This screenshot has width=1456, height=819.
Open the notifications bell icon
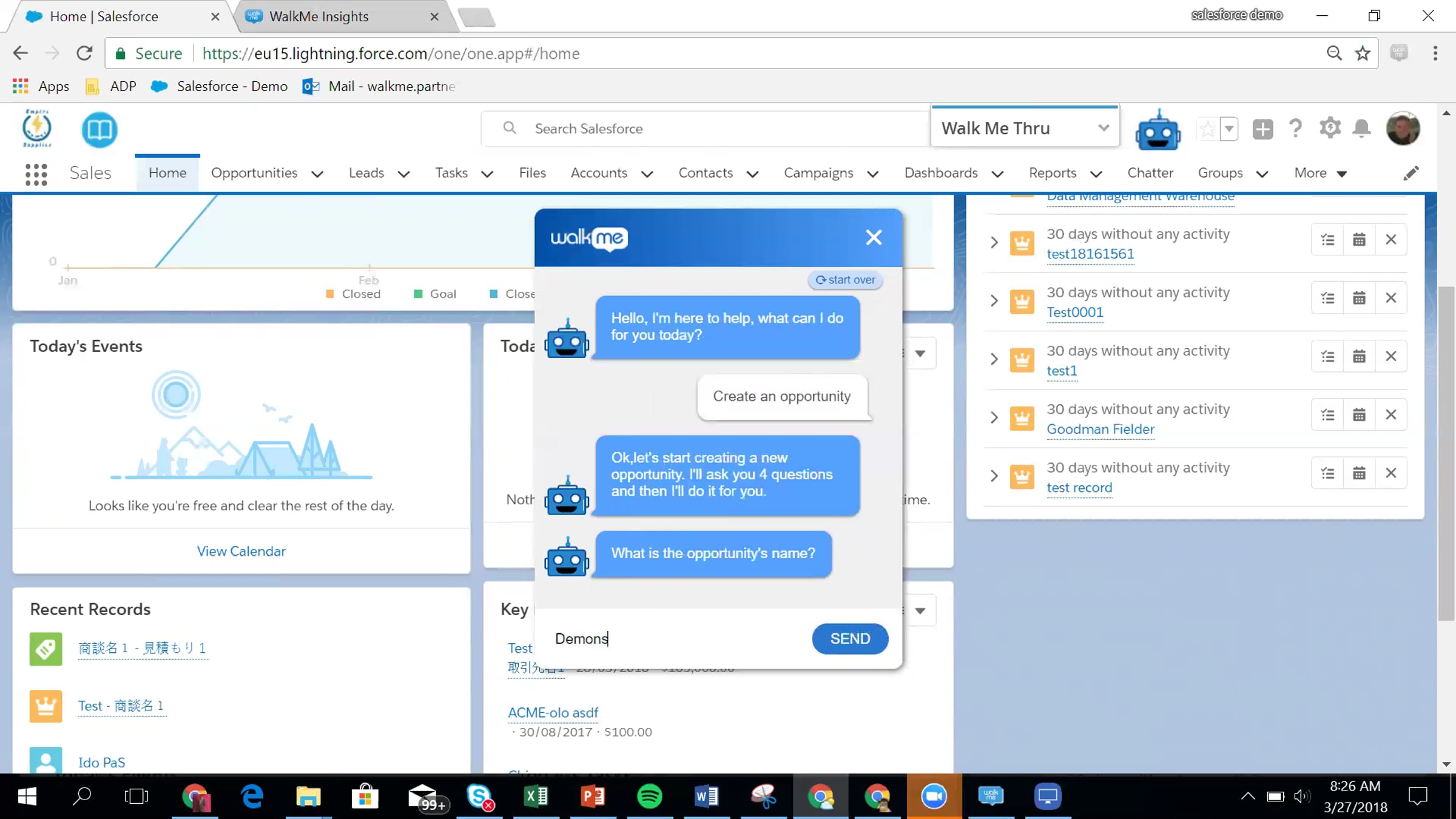[1362, 129]
